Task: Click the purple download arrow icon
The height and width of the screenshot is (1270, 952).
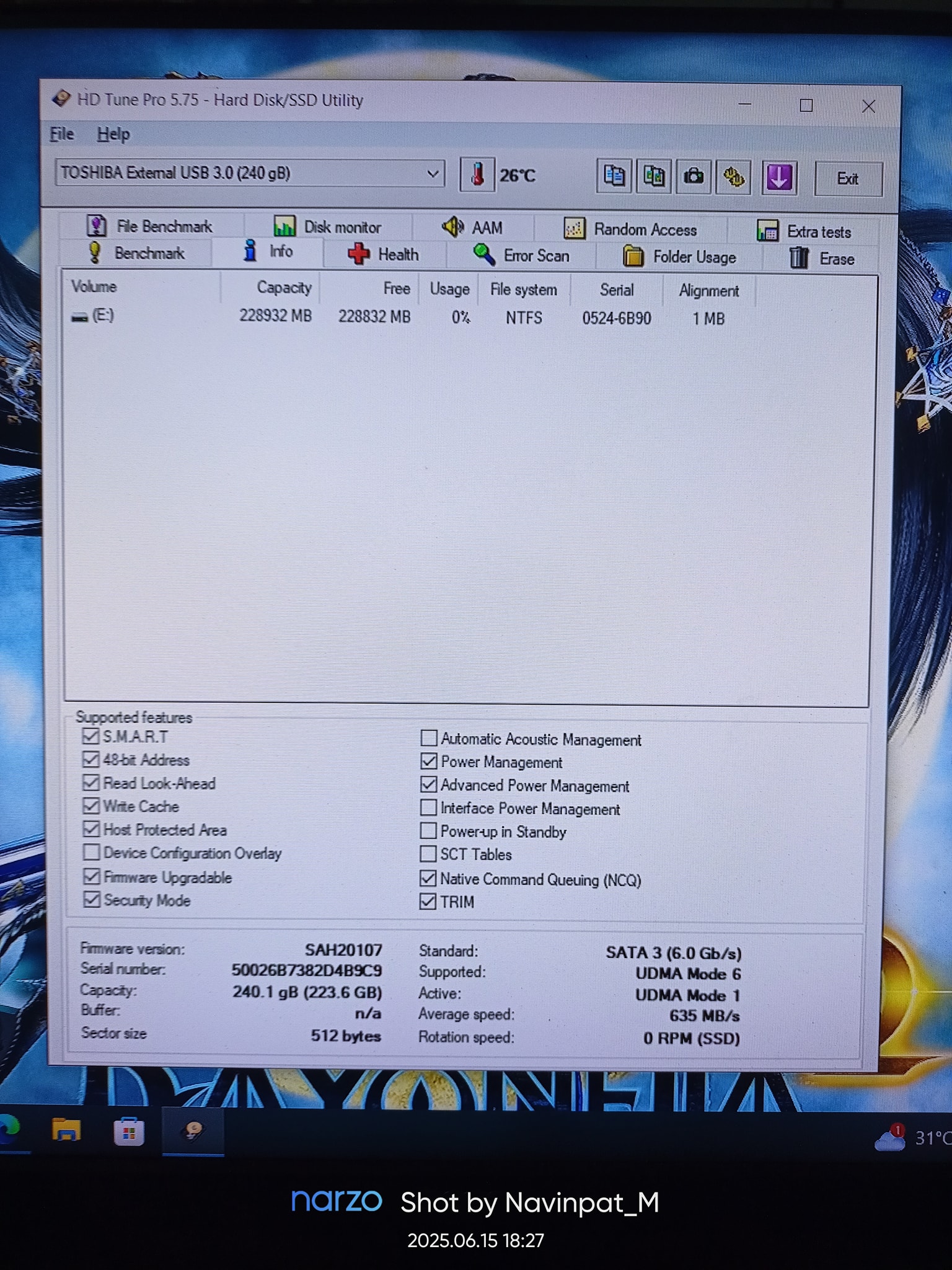Action: point(779,178)
